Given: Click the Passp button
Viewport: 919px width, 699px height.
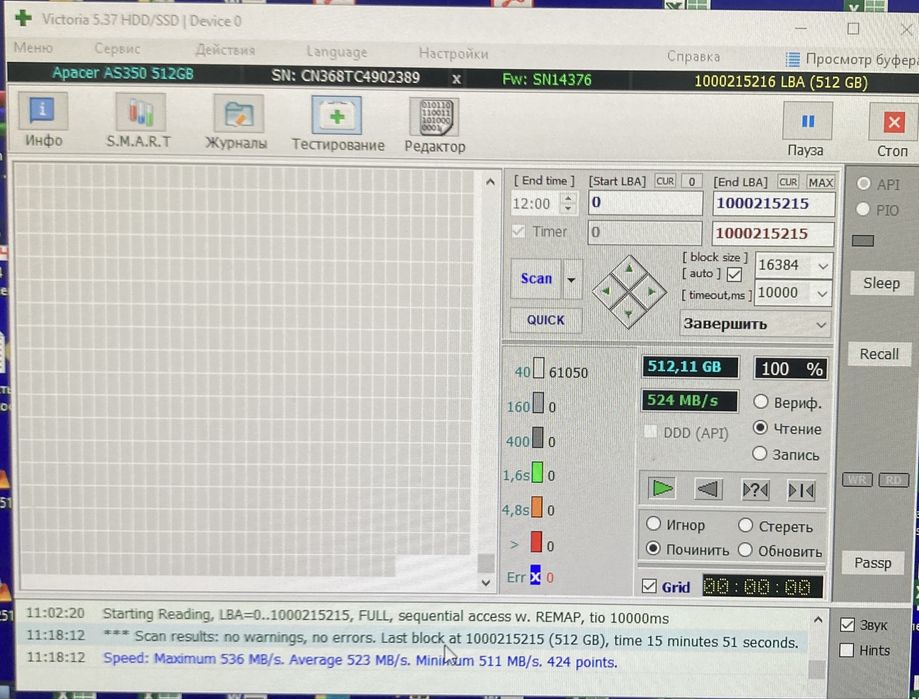Looking at the screenshot, I should pyautogui.click(x=872, y=562).
